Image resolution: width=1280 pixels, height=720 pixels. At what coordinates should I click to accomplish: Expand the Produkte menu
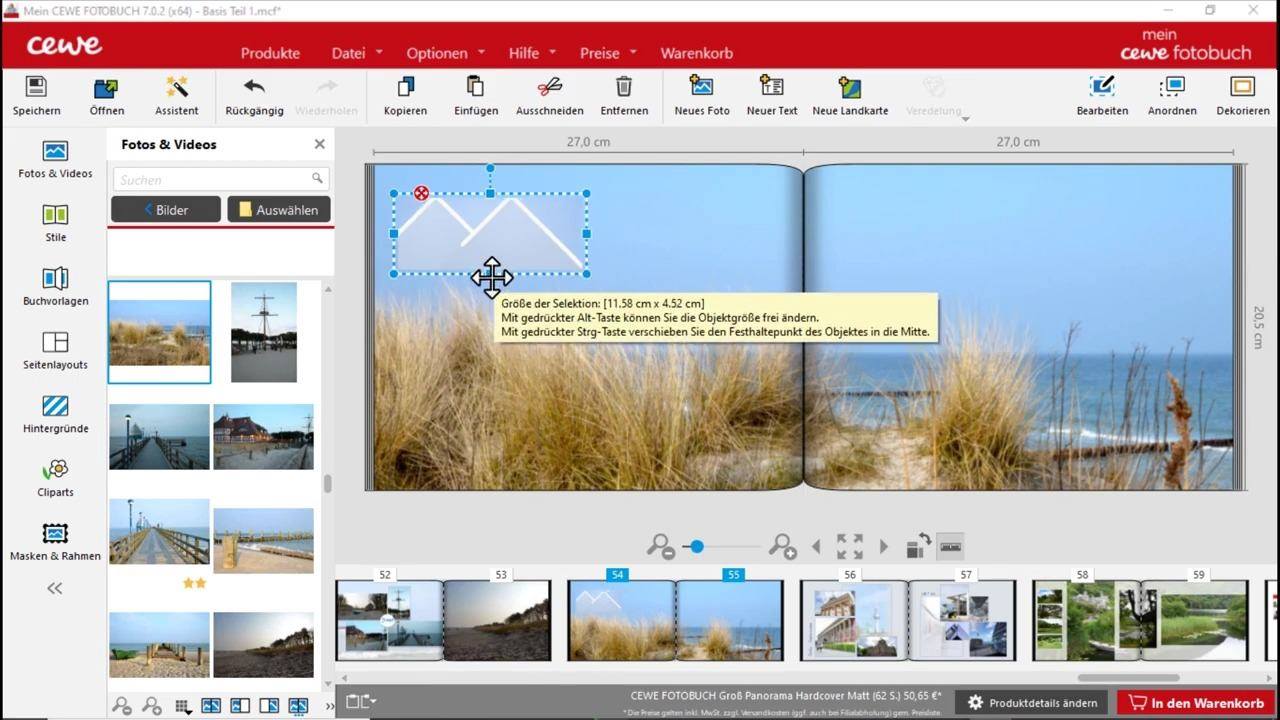tap(270, 53)
